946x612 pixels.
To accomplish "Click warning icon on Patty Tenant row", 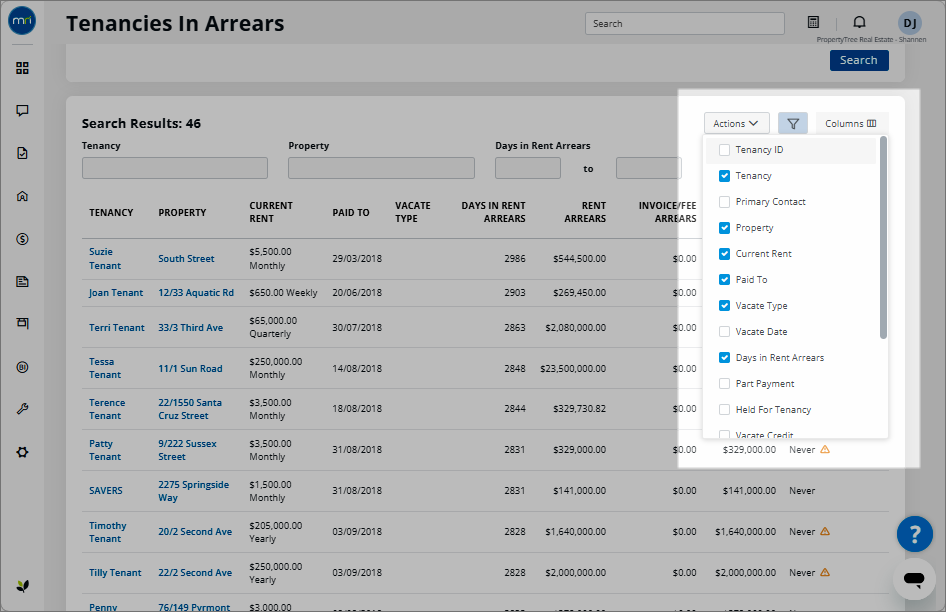I will click(x=825, y=449).
